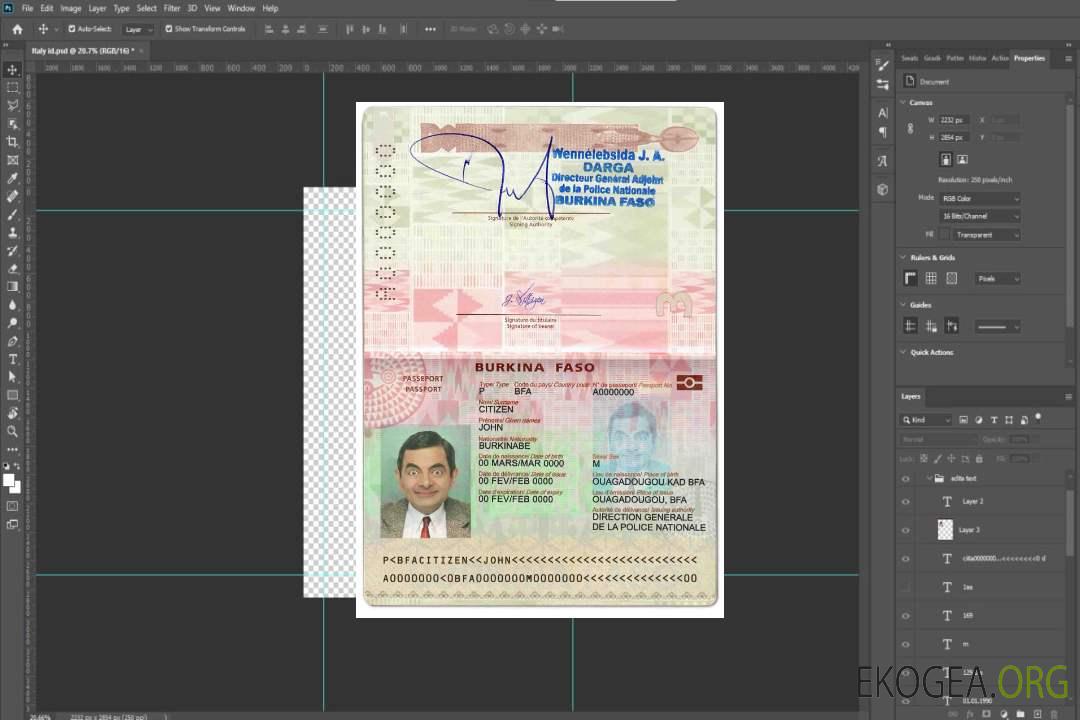
Task: Open the Auto-Select Layer dropdown
Action: coord(138,29)
